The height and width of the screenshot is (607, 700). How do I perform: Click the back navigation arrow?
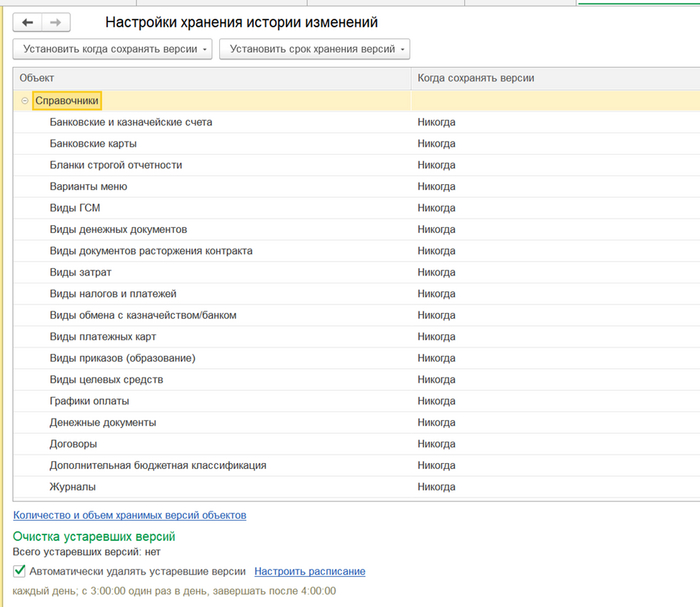click(x=28, y=22)
